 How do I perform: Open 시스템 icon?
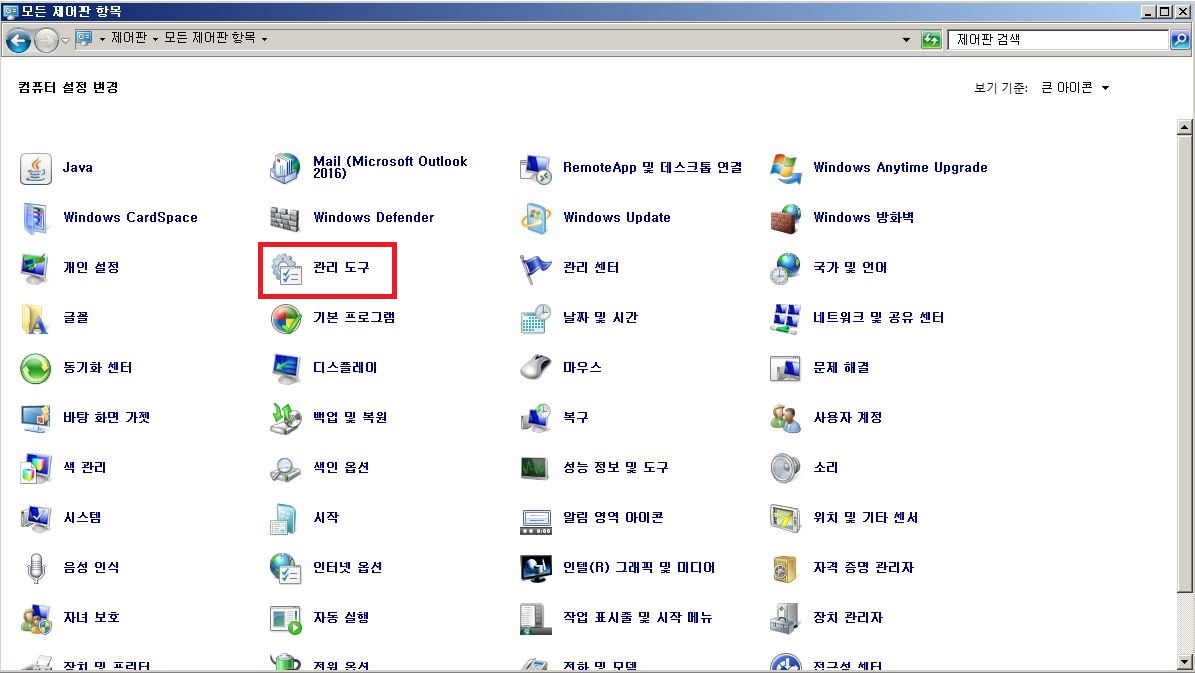35,518
